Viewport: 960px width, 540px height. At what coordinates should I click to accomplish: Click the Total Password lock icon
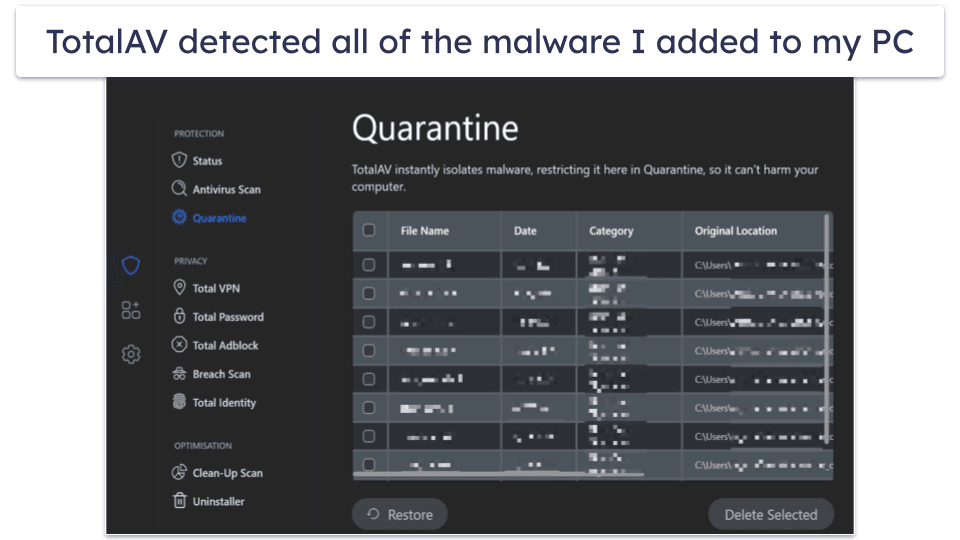[x=179, y=316]
